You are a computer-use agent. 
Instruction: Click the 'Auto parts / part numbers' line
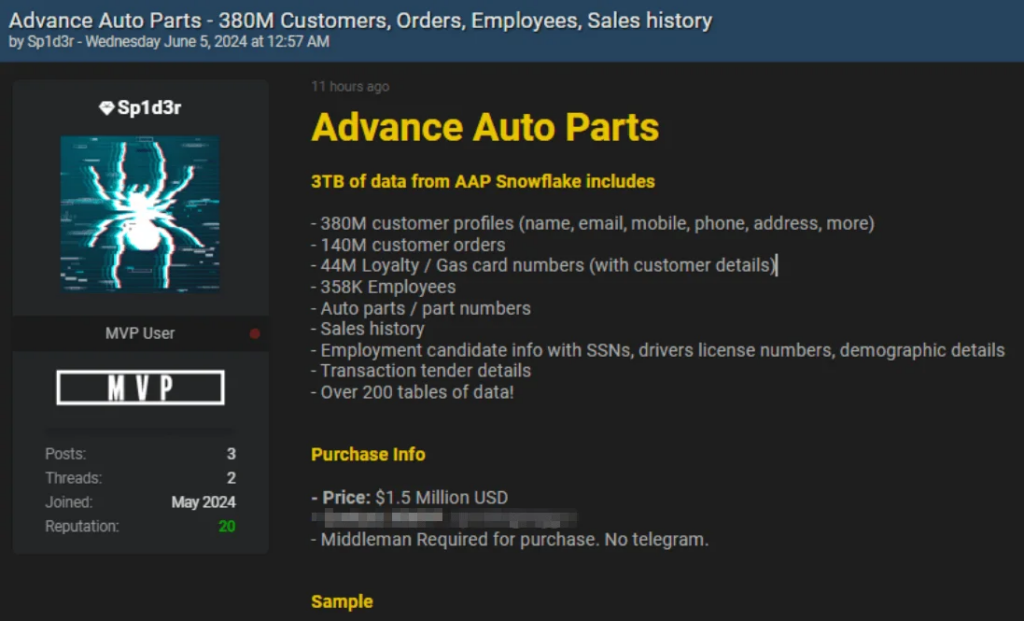point(421,308)
